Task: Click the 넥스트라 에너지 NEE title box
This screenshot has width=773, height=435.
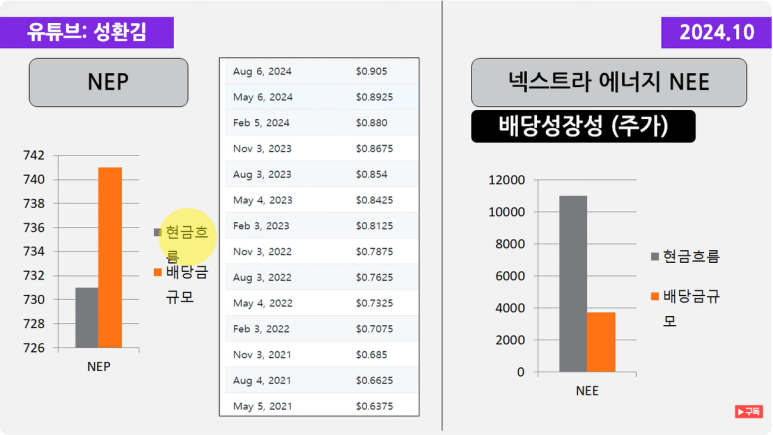Action: (609, 82)
